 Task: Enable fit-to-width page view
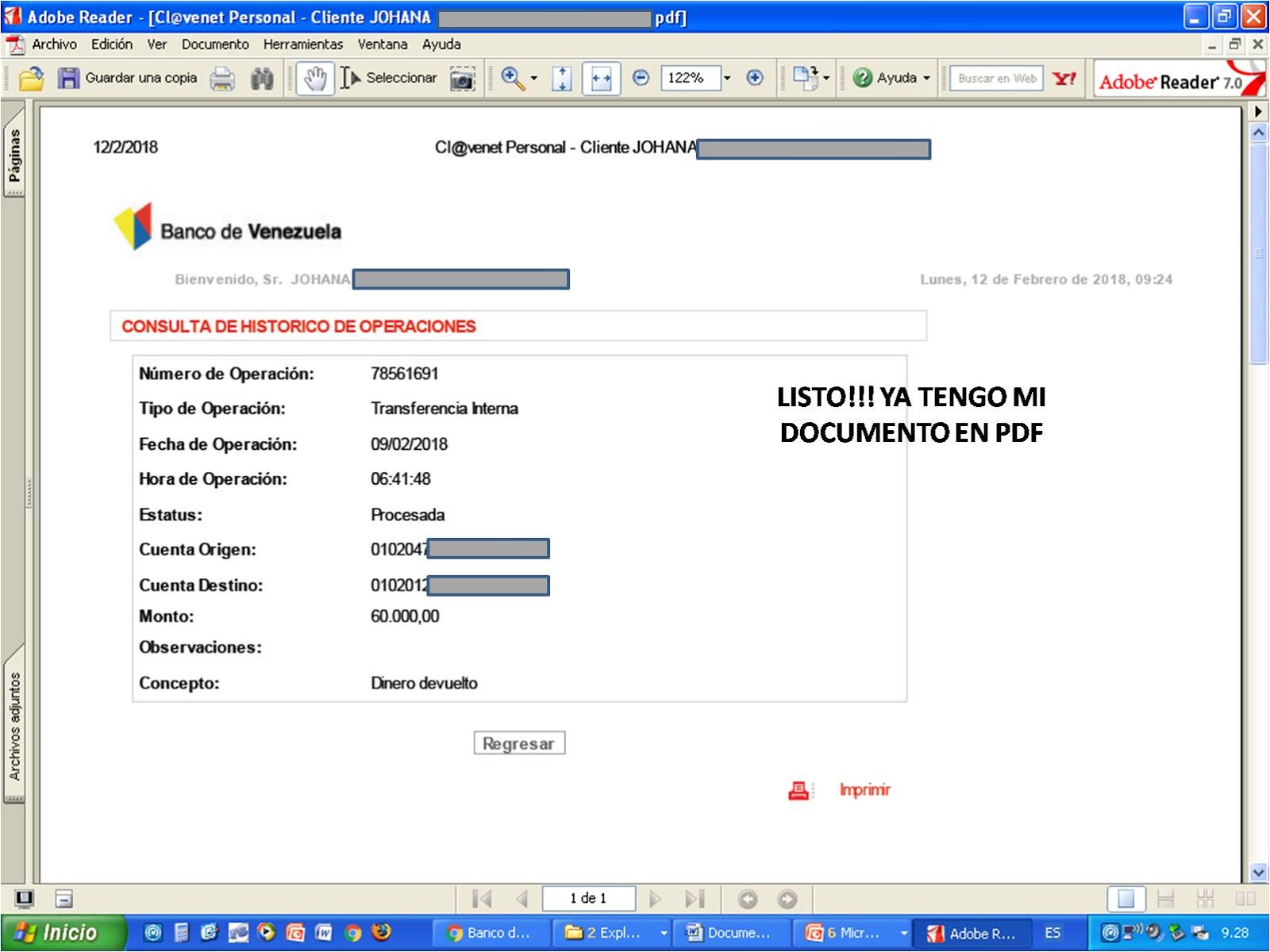tap(602, 79)
